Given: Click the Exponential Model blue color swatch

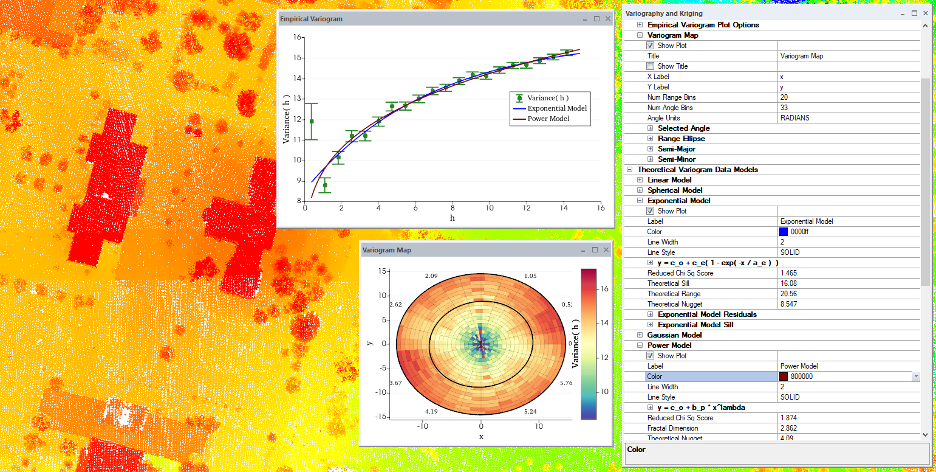Looking at the screenshot, I should (x=784, y=232).
